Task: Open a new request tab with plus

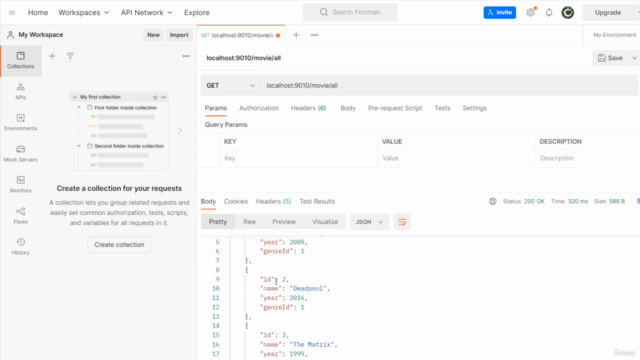Action: point(296,35)
